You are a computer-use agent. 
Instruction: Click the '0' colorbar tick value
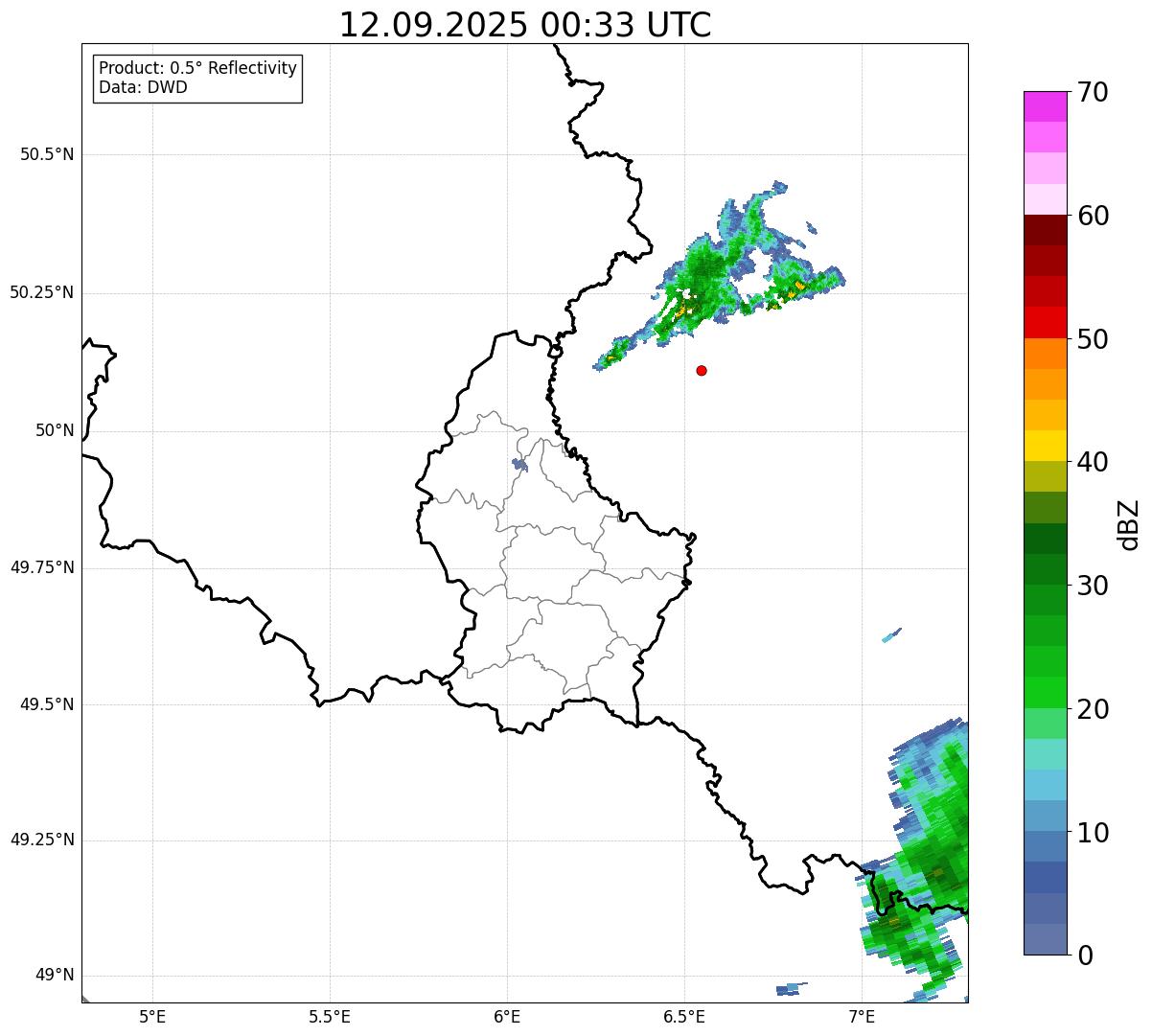click(1085, 956)
